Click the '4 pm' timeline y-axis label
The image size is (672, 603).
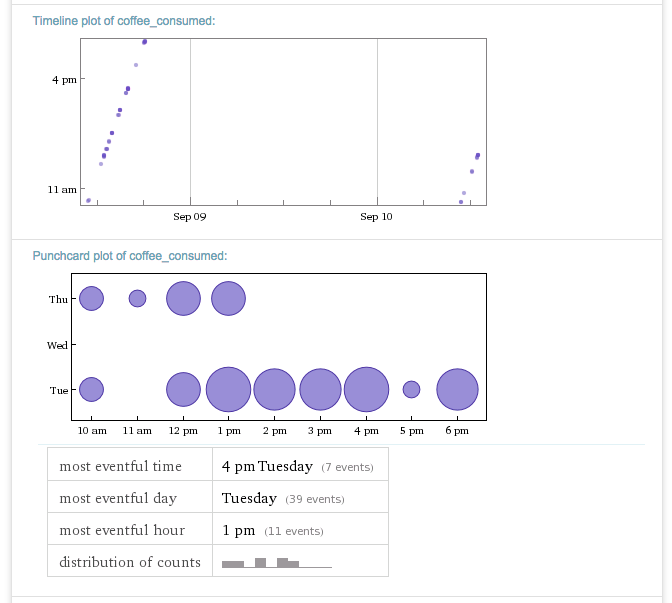pyautogui.click(x=64, y=80)
